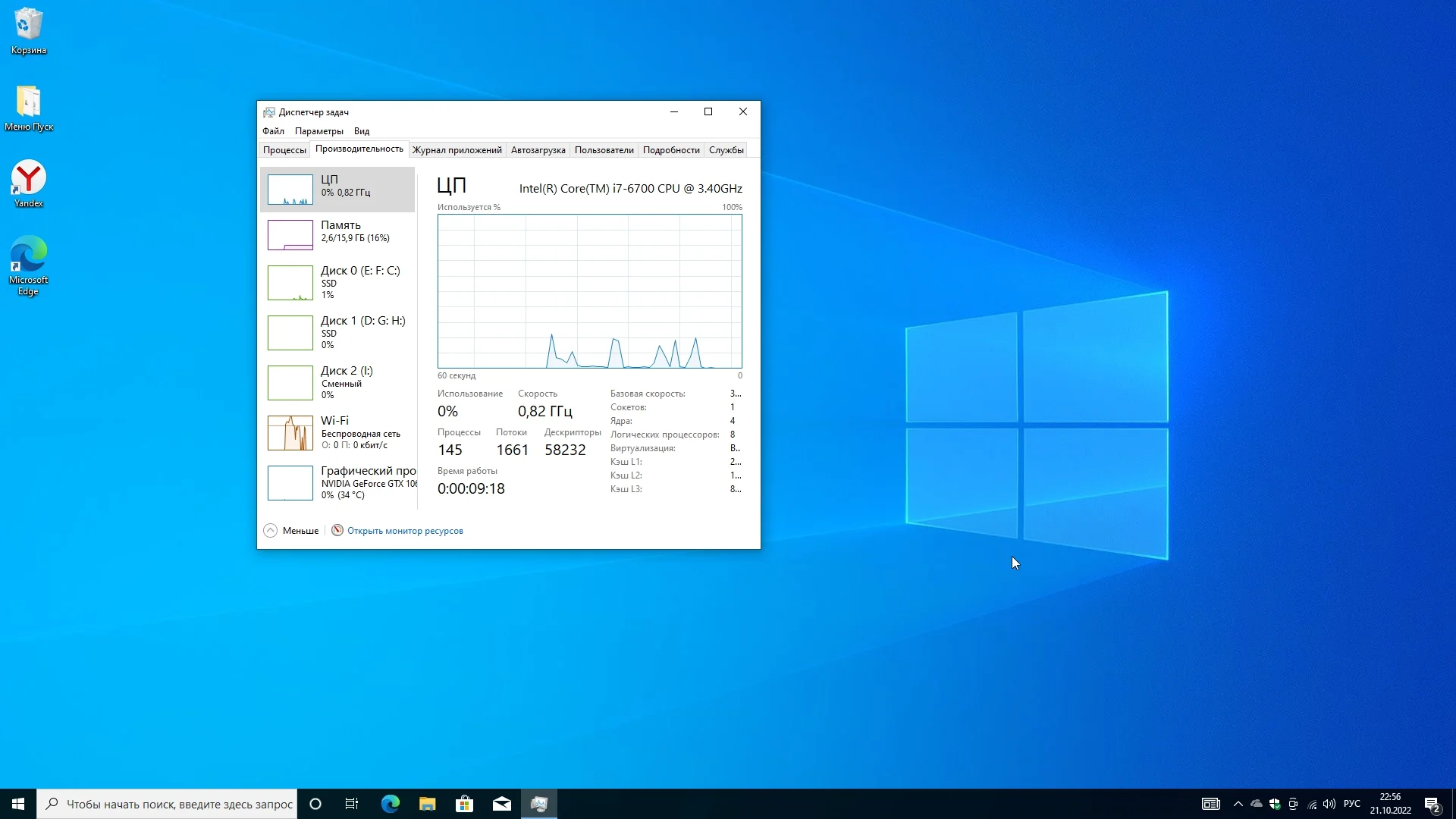
Task: Open the Файл menu
Action: click(x=273, y=131)
